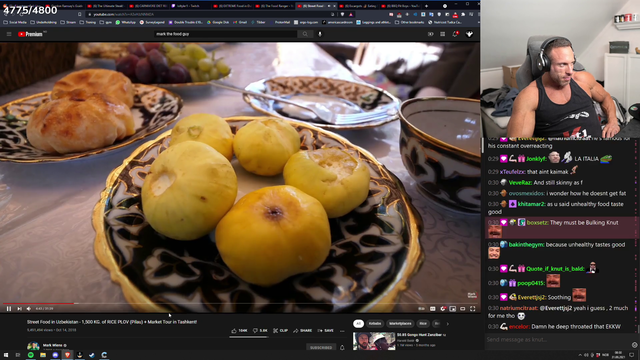
Task: Open the create video icon
Action: tap(431, 34)
